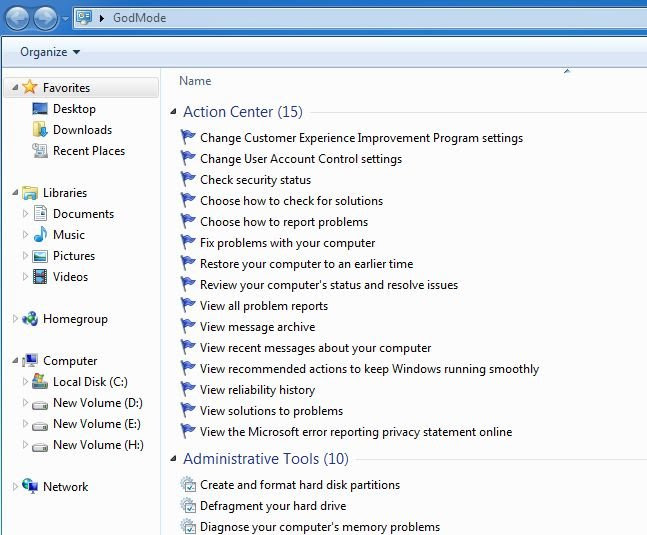This screenshot has width=647, height=535.
Task: Collapse the Favorites tree section
Action: (x=15, y=87)
